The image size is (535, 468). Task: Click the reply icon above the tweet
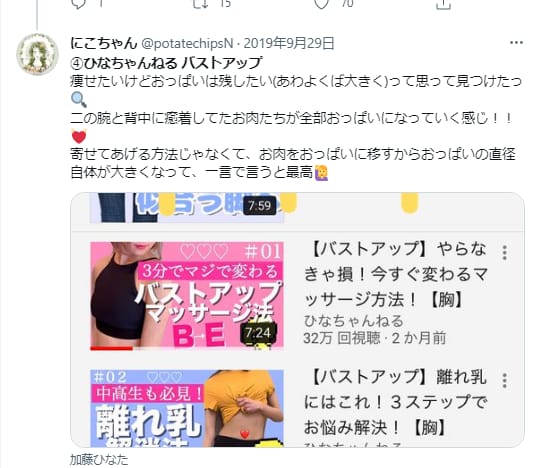click(78, 4)
